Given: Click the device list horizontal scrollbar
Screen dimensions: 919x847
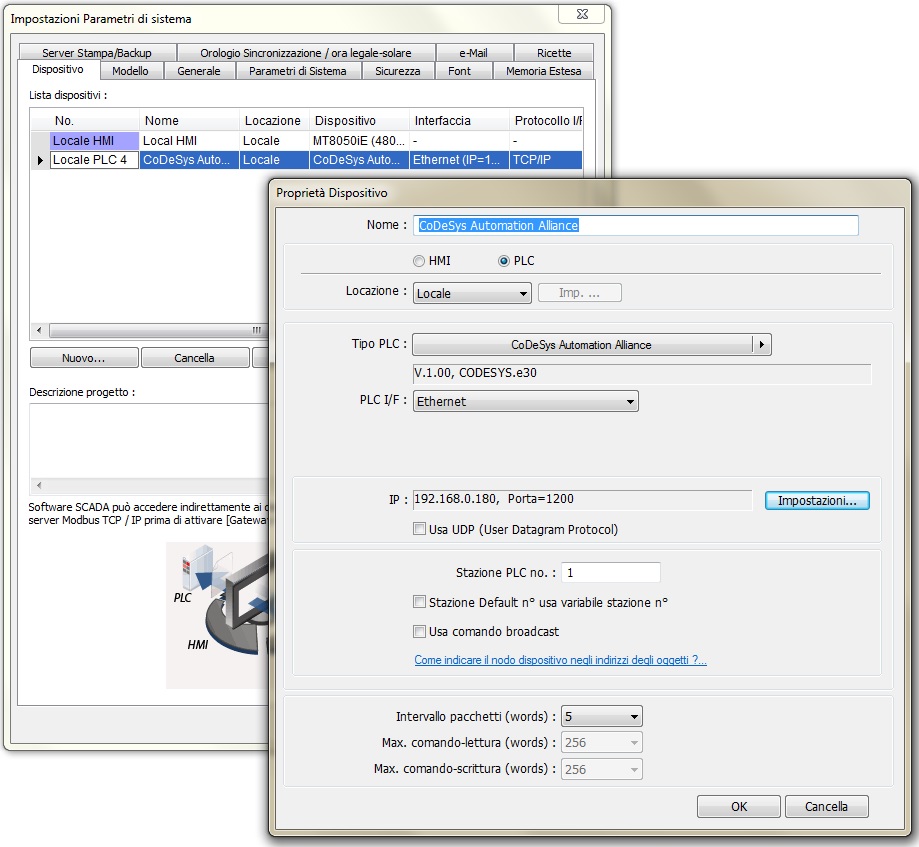Looking at the screenshot, I should click(x=158, y=331).
